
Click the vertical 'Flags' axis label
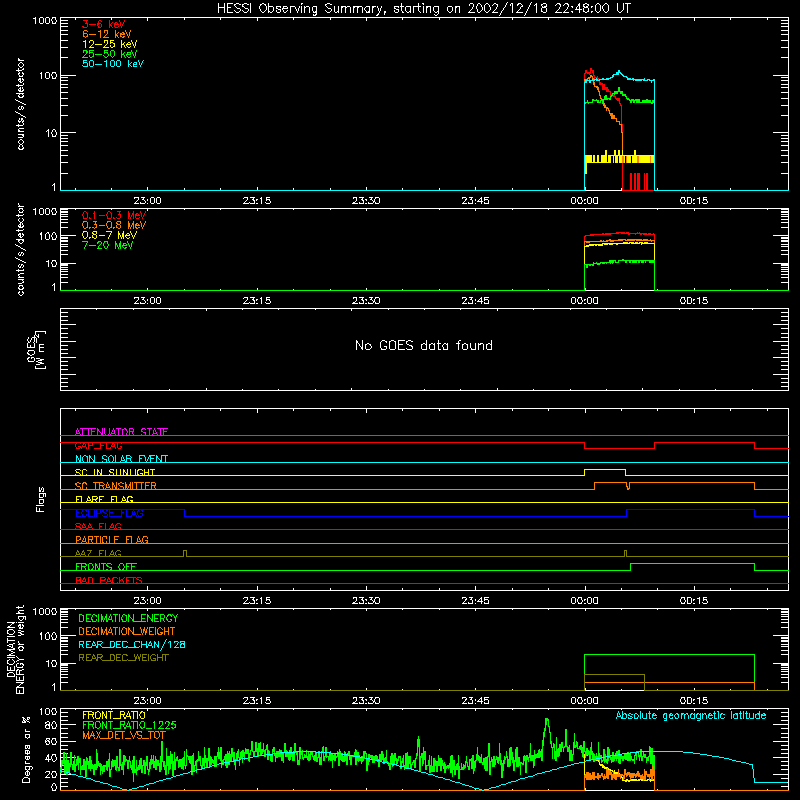pos(41,499)
